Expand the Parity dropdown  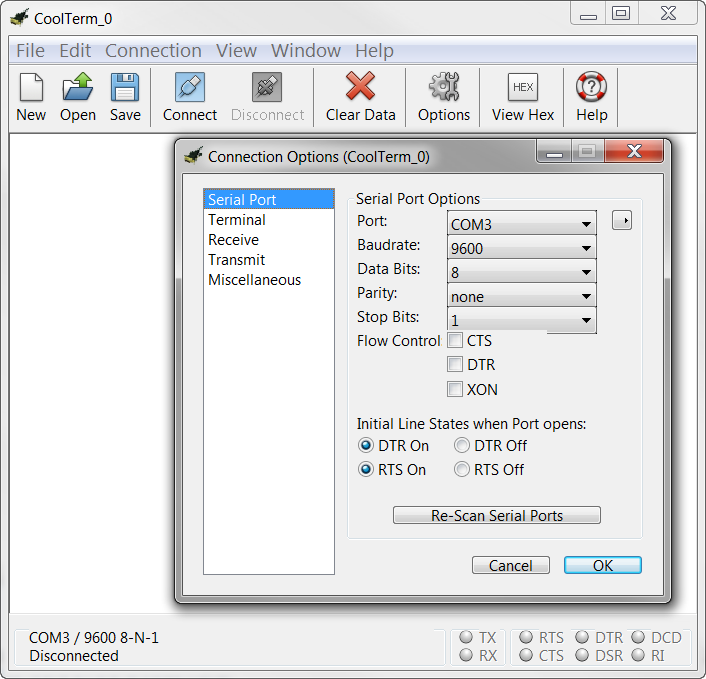point(521,296)
